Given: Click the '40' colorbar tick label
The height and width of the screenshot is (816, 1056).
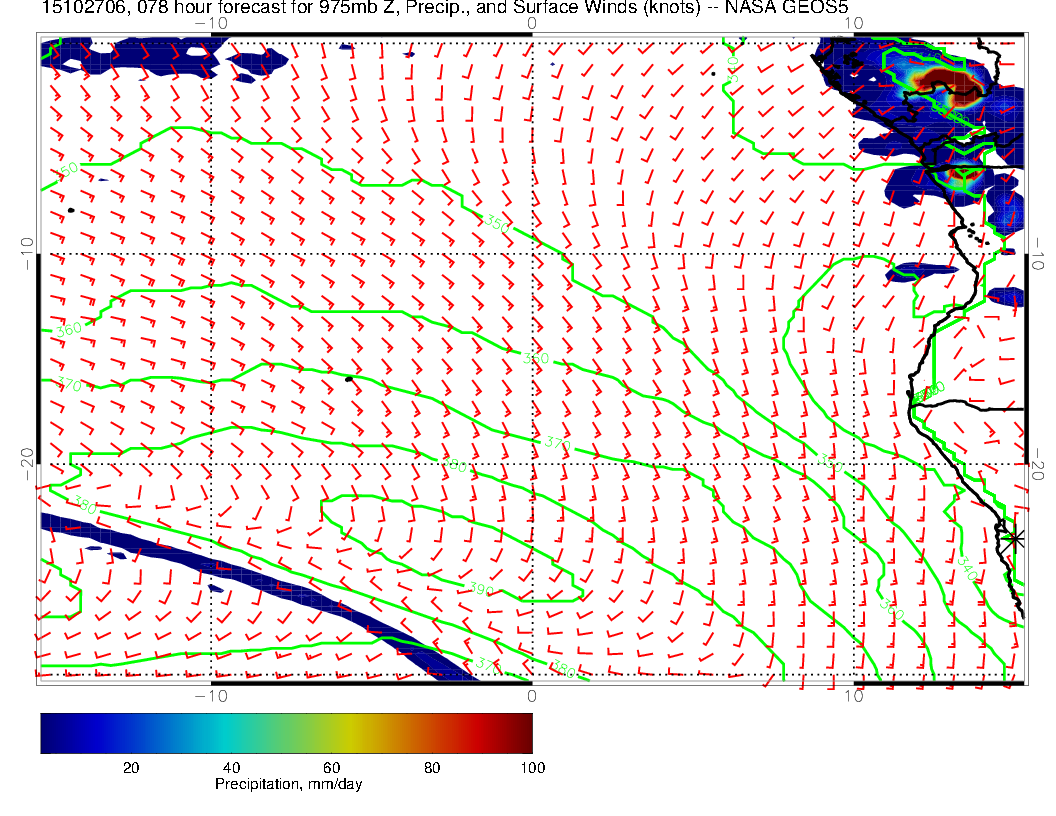Looking at the screenshot, I should tap(231, 768).
